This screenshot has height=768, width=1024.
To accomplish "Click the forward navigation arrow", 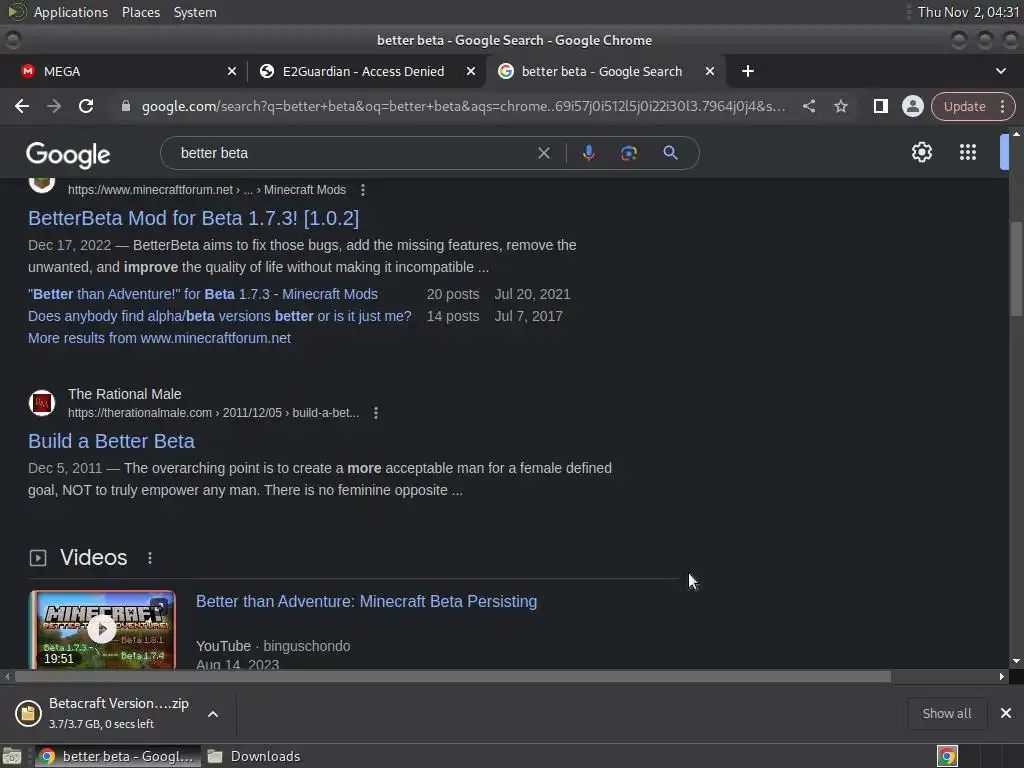I will (54, 106).
